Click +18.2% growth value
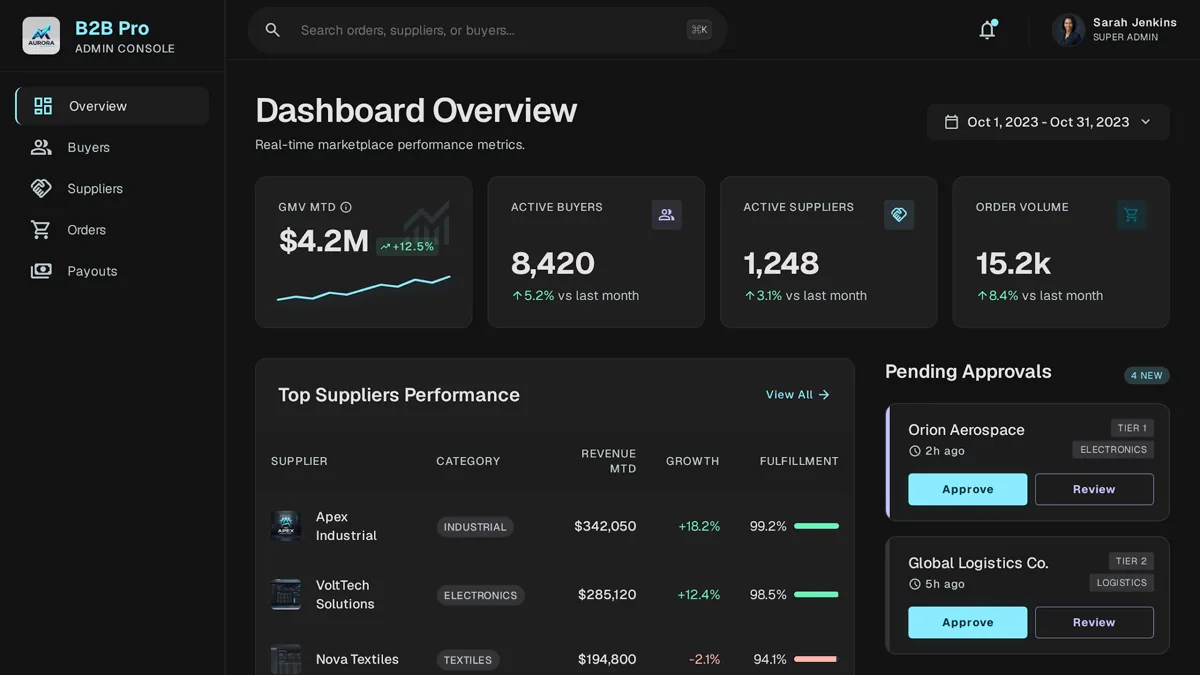Screen dimensions: 1200x675 tap(699, 526)
